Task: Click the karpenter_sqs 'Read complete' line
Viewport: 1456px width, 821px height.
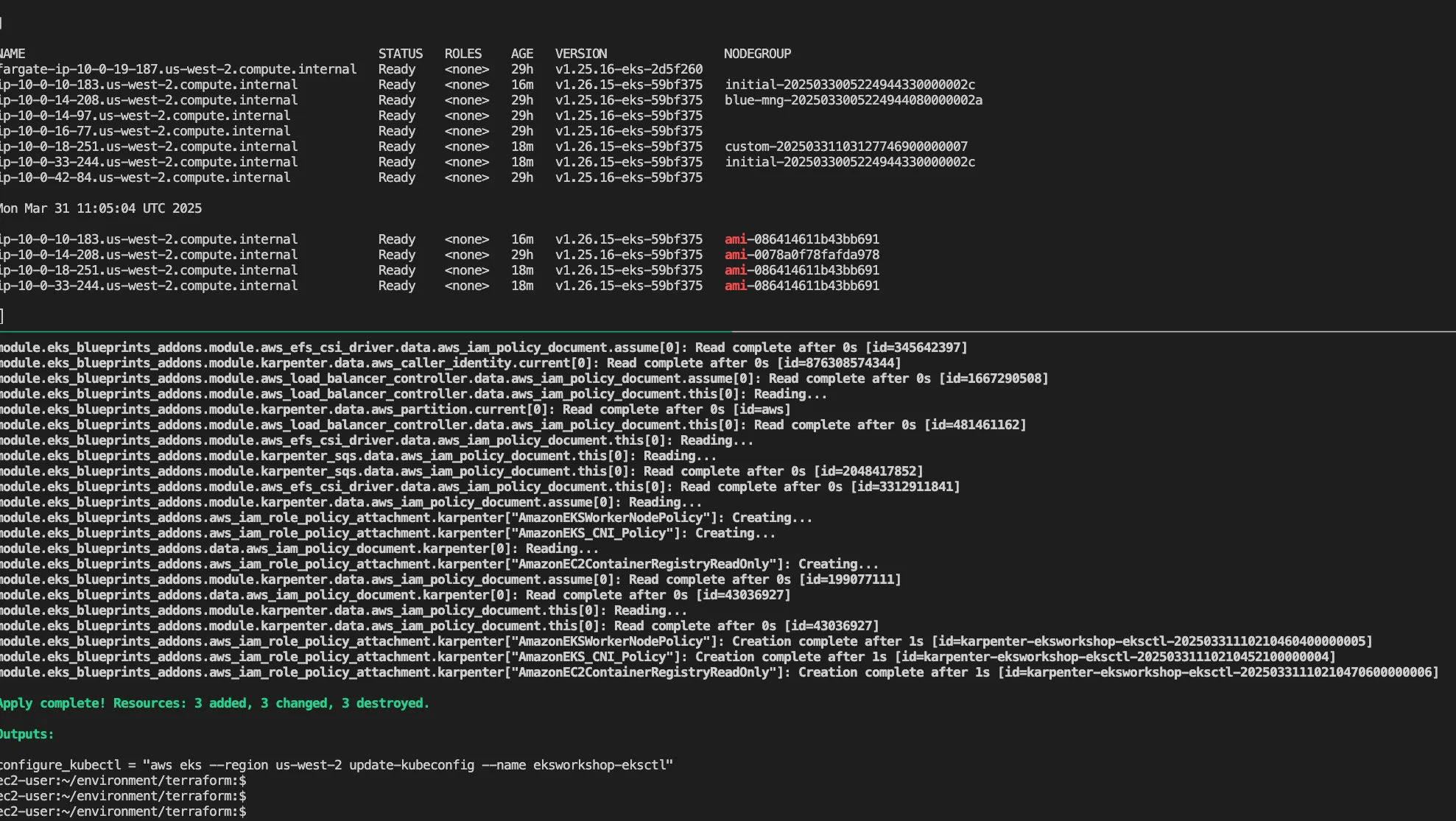Action: (461, 471)
